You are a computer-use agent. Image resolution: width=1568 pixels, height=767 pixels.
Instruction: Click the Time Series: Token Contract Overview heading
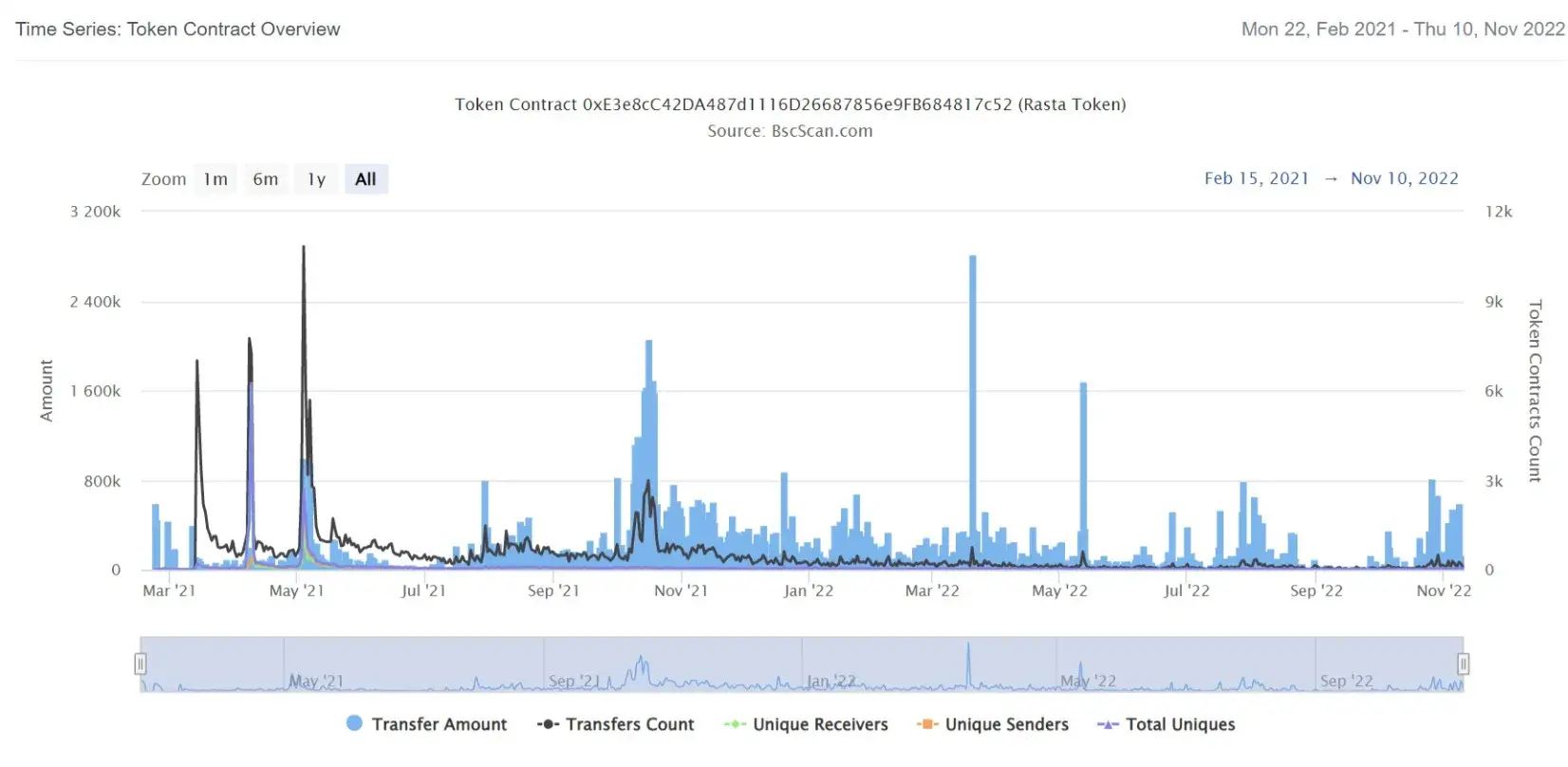pos(177,29)
